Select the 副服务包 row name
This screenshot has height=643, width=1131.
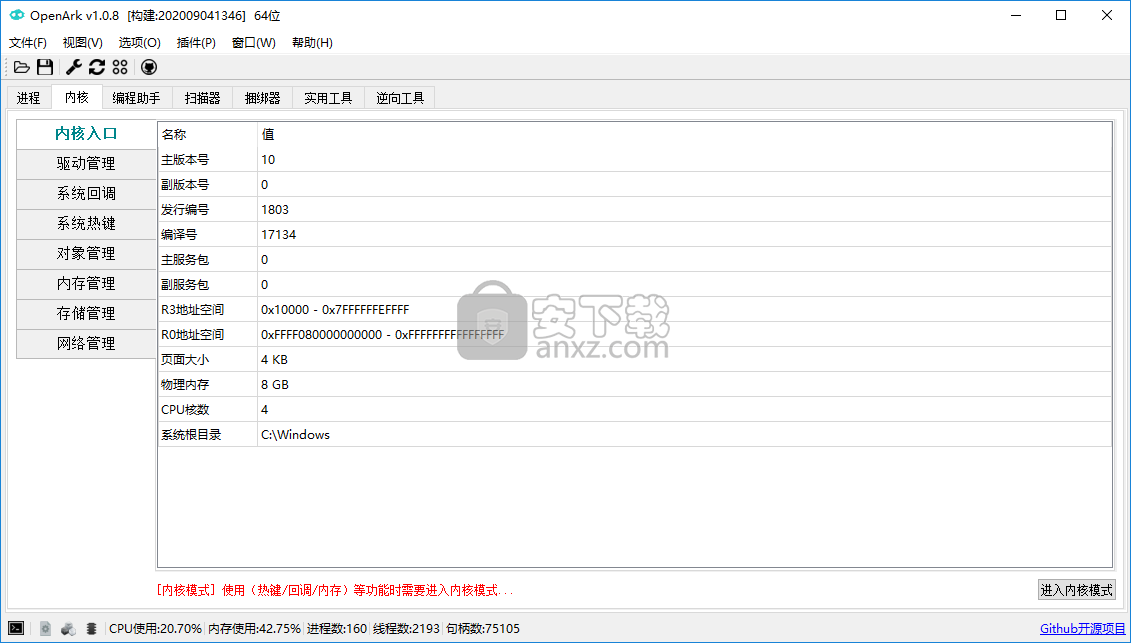point(185,284)
